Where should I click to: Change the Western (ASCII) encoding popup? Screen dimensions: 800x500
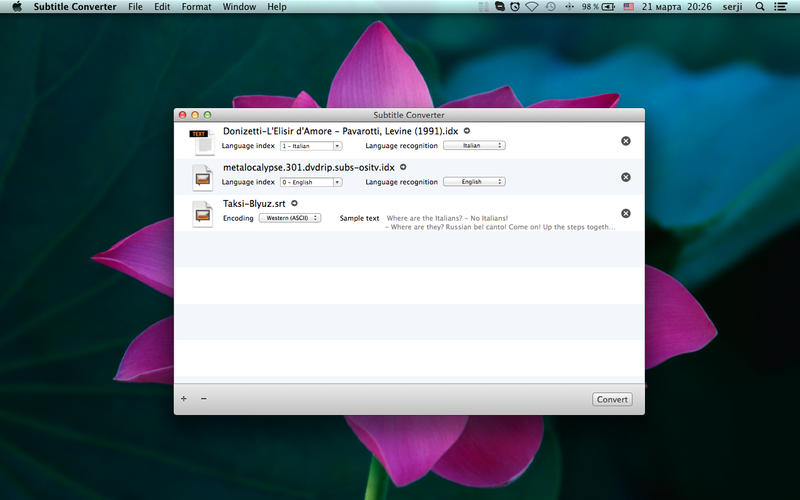(x=290, y=218)
